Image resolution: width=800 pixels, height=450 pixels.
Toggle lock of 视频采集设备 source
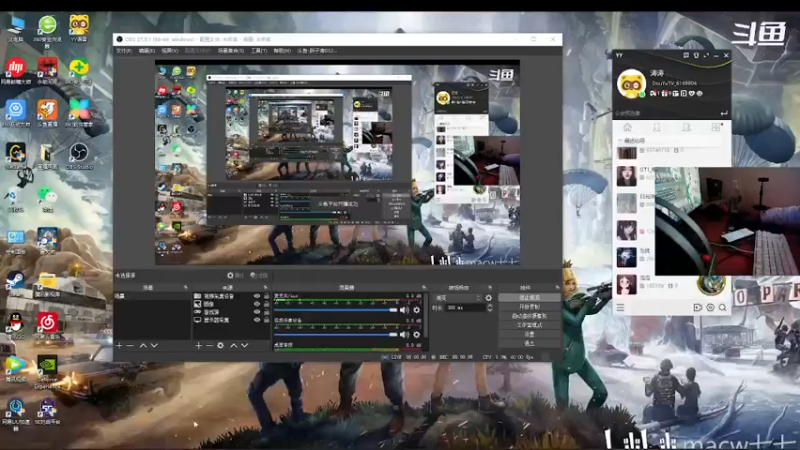point(266,296)
